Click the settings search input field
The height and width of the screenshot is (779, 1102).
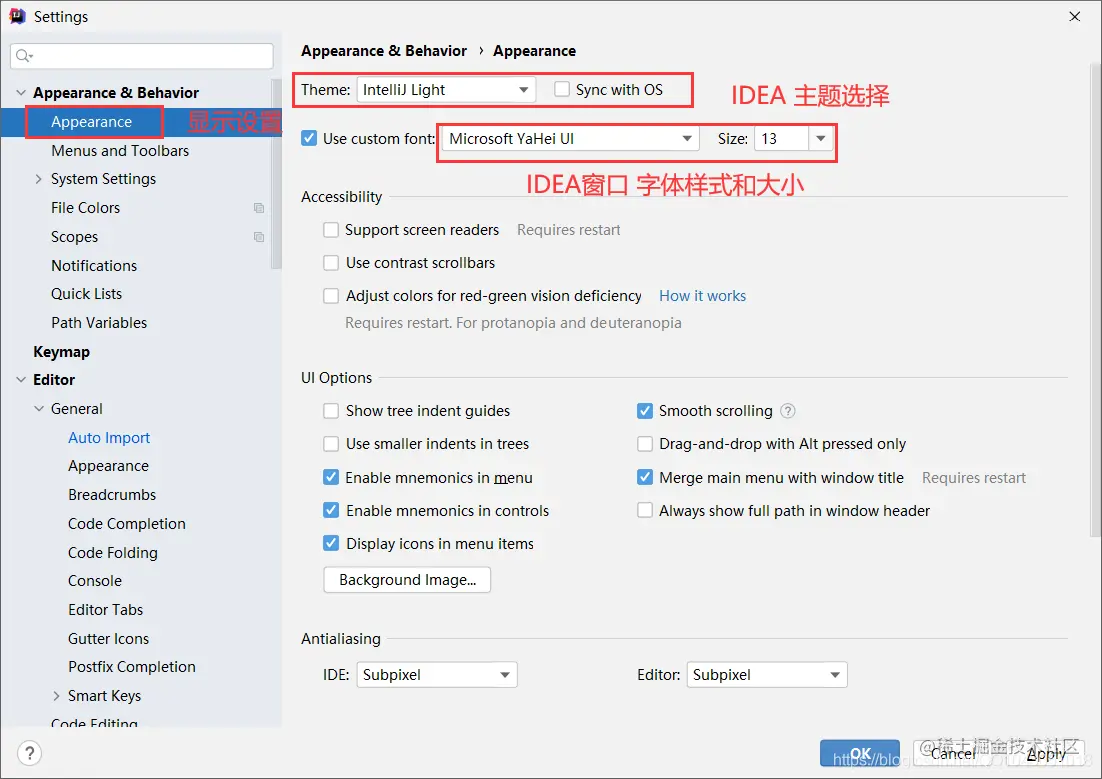(142, 56)
